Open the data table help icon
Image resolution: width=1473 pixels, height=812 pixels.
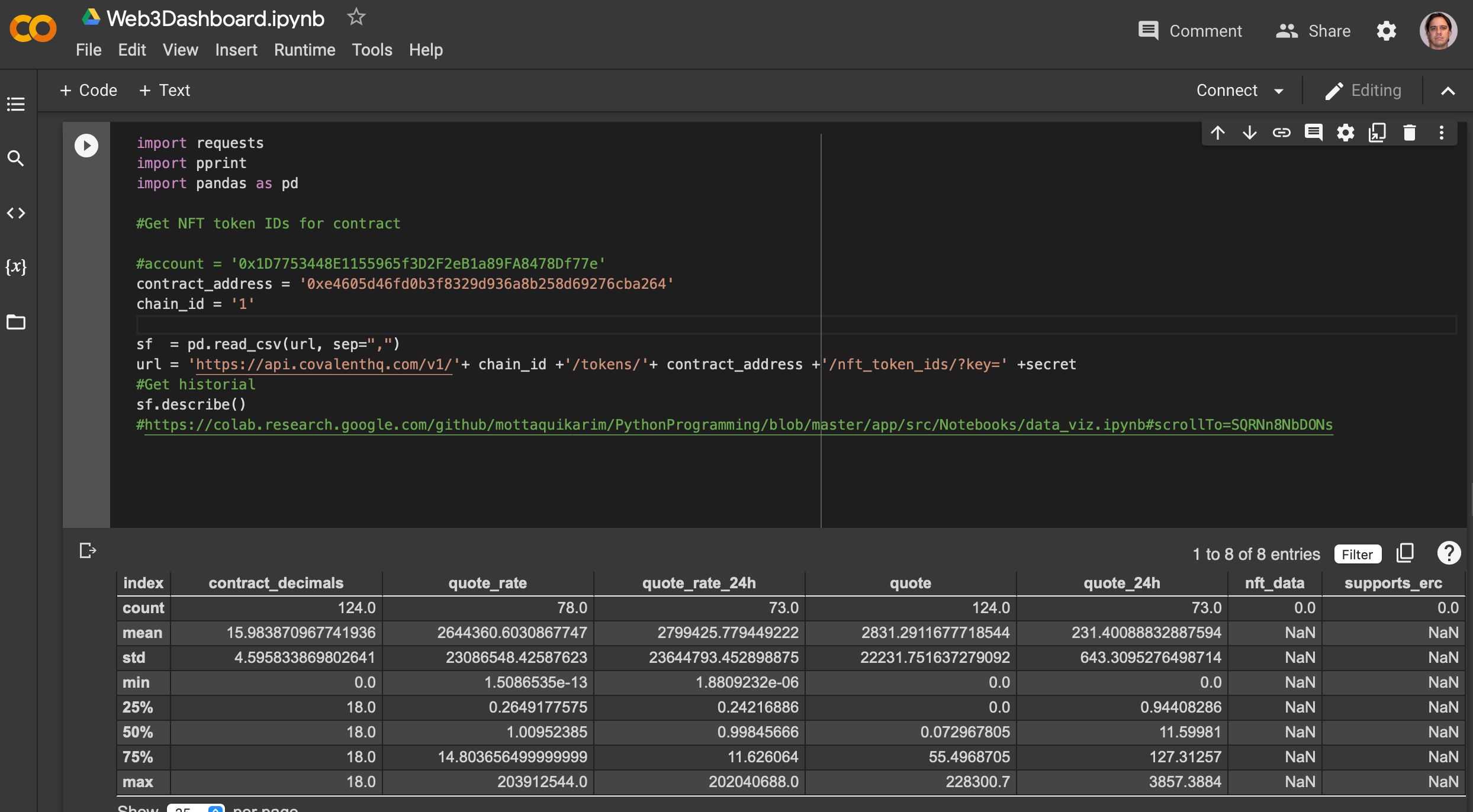(x=1449, y=553)
